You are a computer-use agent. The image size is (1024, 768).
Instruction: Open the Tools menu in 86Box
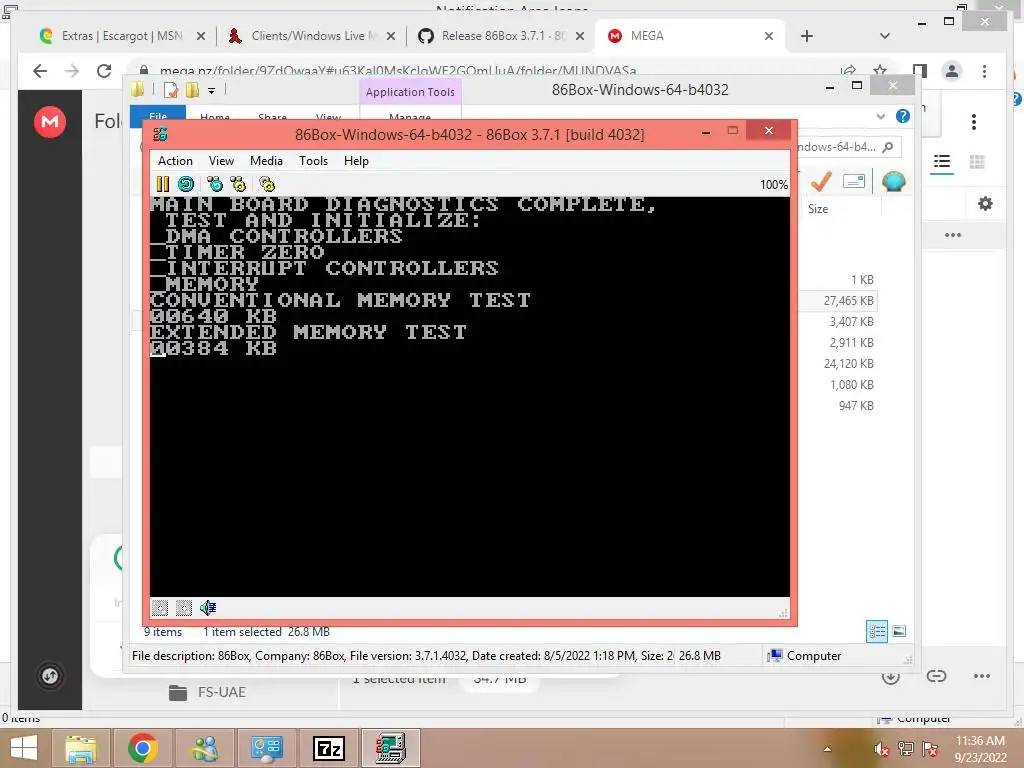[x=313, y=161]
